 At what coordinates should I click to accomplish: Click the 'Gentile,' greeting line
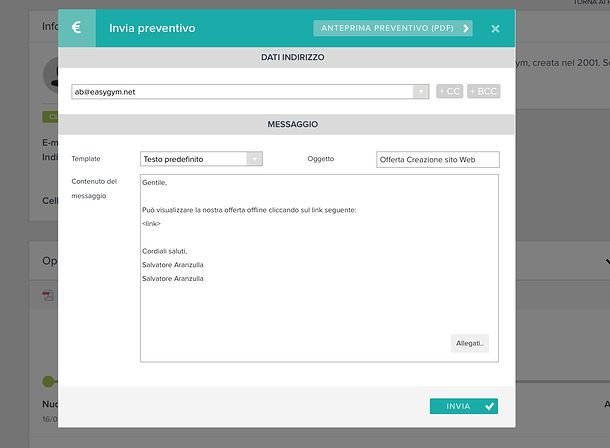tap(154, 182)
